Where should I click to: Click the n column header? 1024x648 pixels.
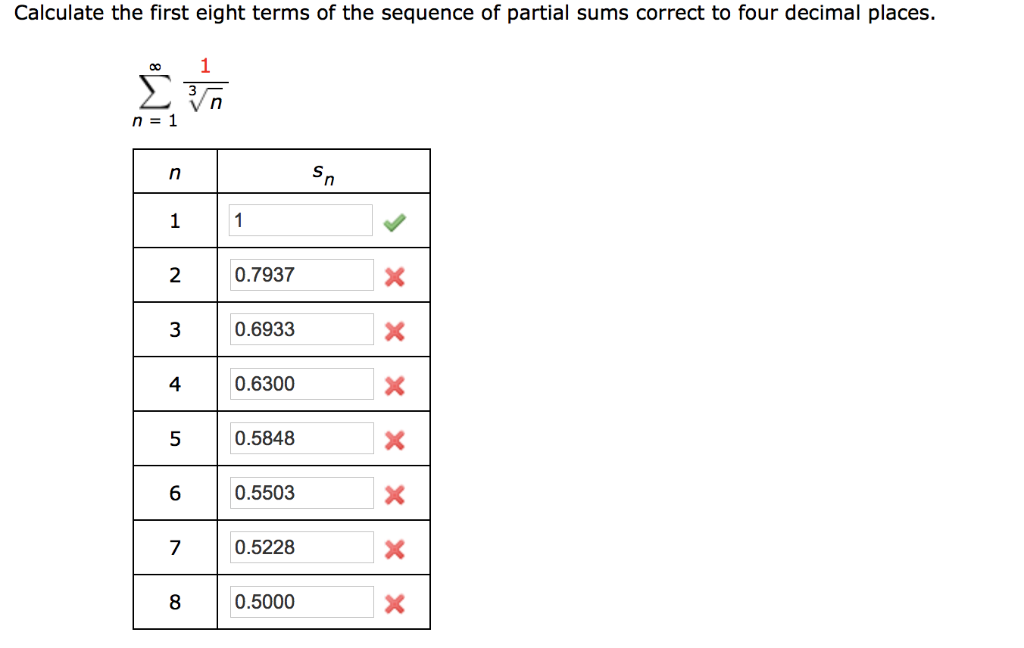(175, 171)
